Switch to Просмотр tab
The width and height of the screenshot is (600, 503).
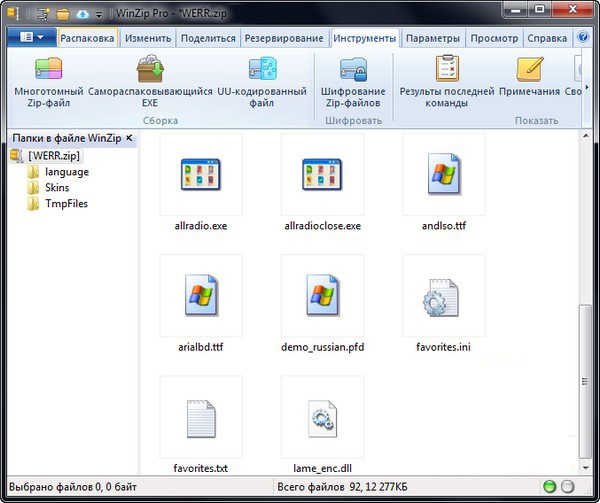click(494, 38)
